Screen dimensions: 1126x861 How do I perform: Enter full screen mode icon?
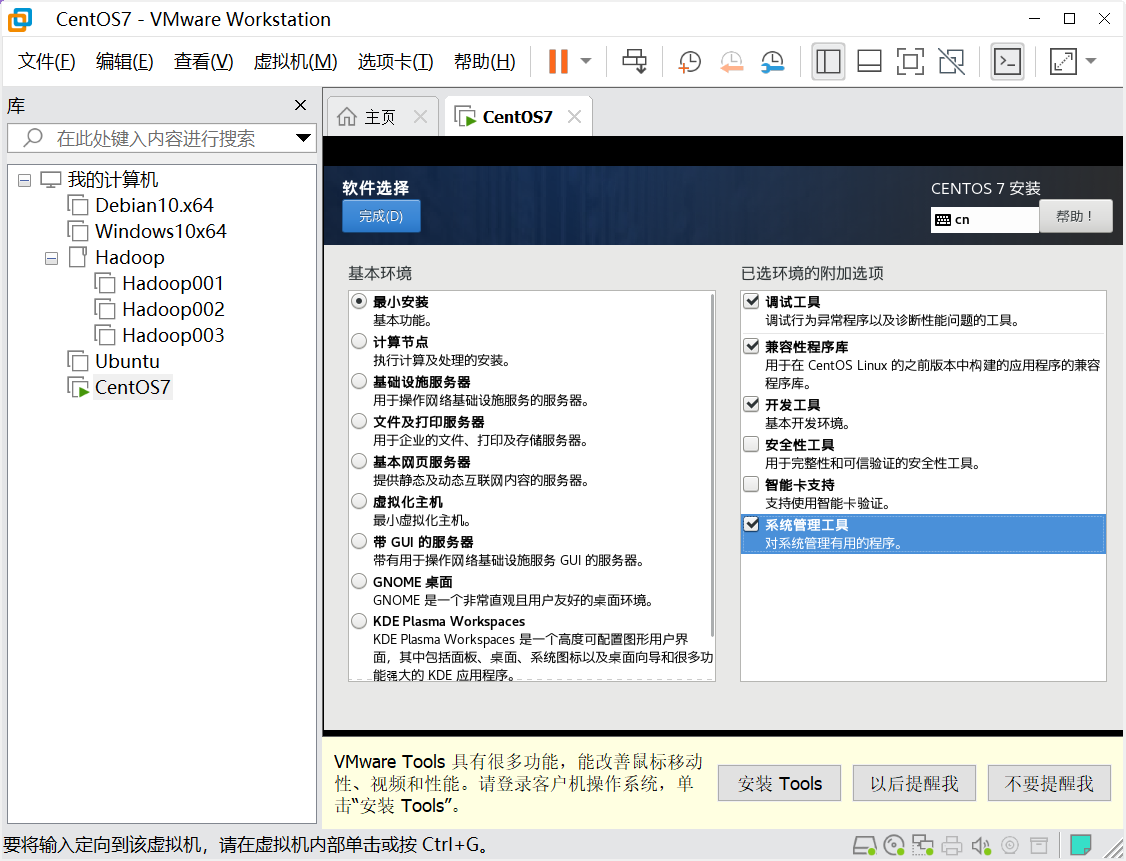pyautogui.click(x=911, y=61)
